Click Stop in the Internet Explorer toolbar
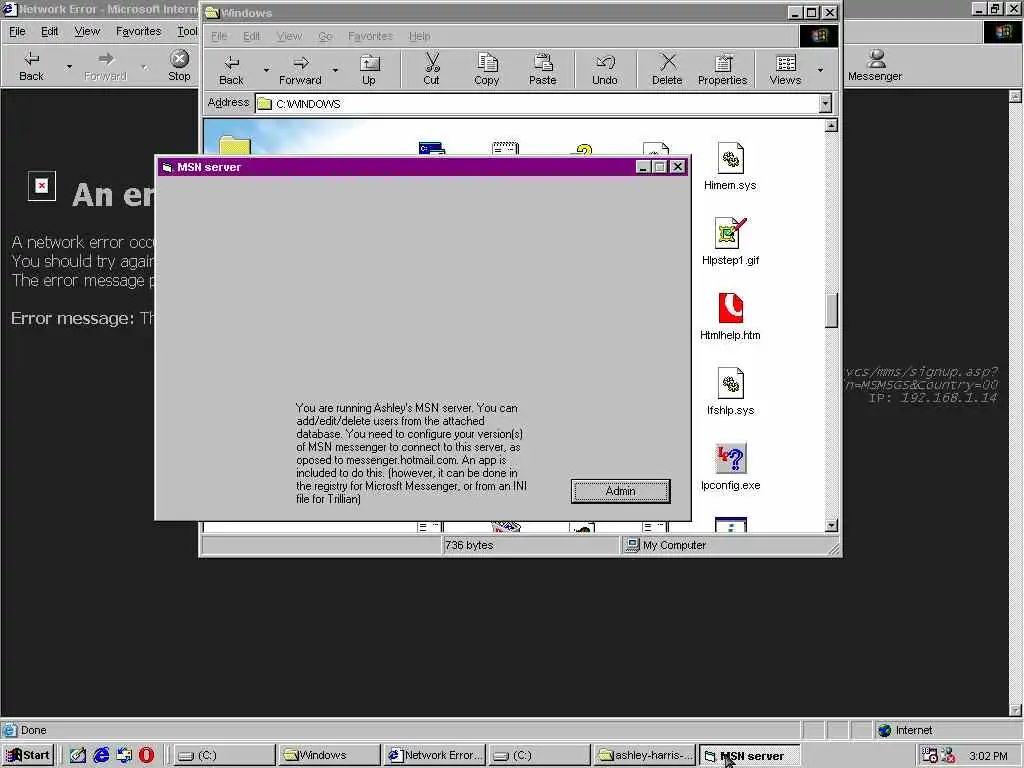 click(x=179, y=66)
